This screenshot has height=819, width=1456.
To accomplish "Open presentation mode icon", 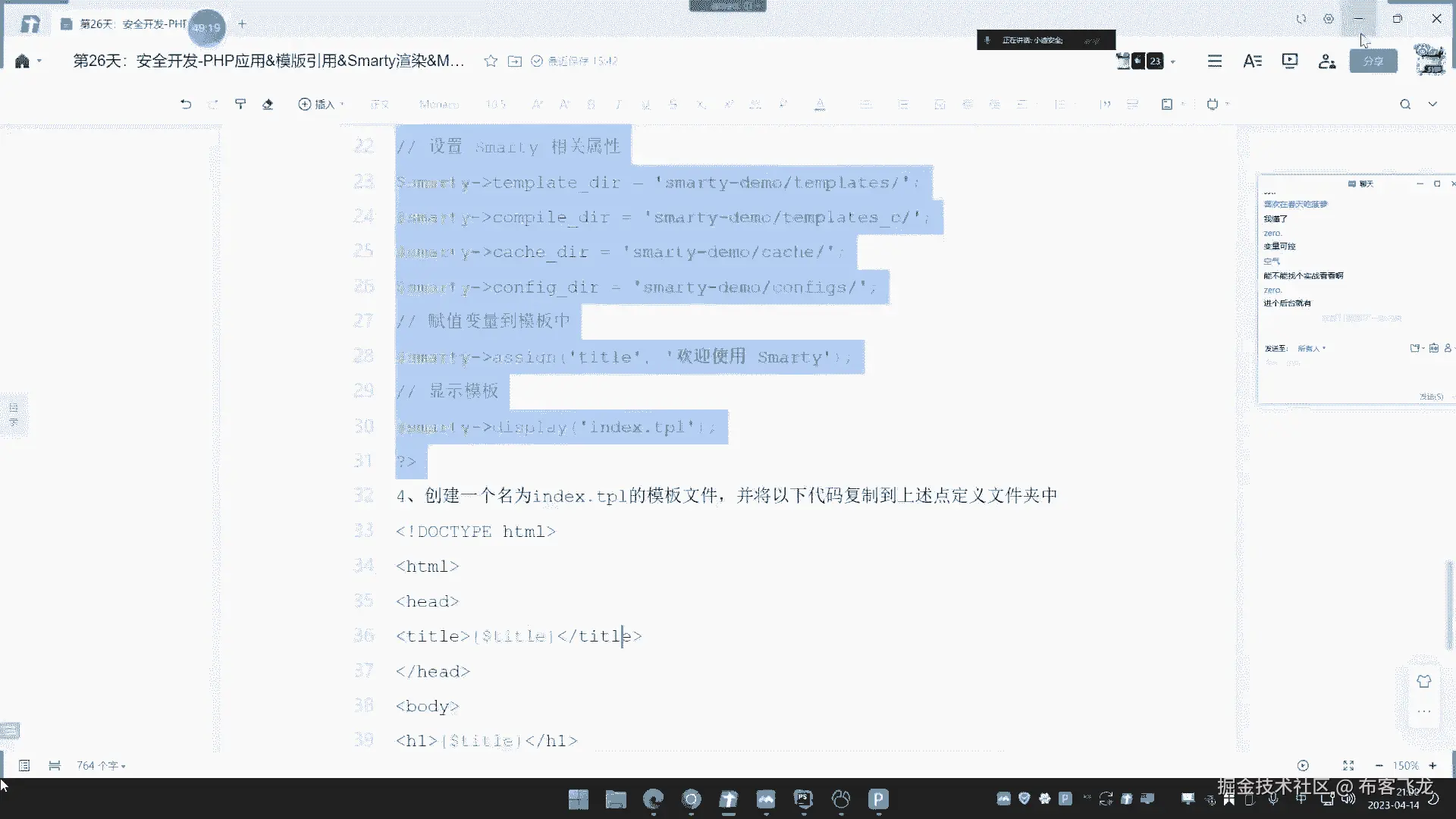I will pyautogui.click(x=1289, y=61).
